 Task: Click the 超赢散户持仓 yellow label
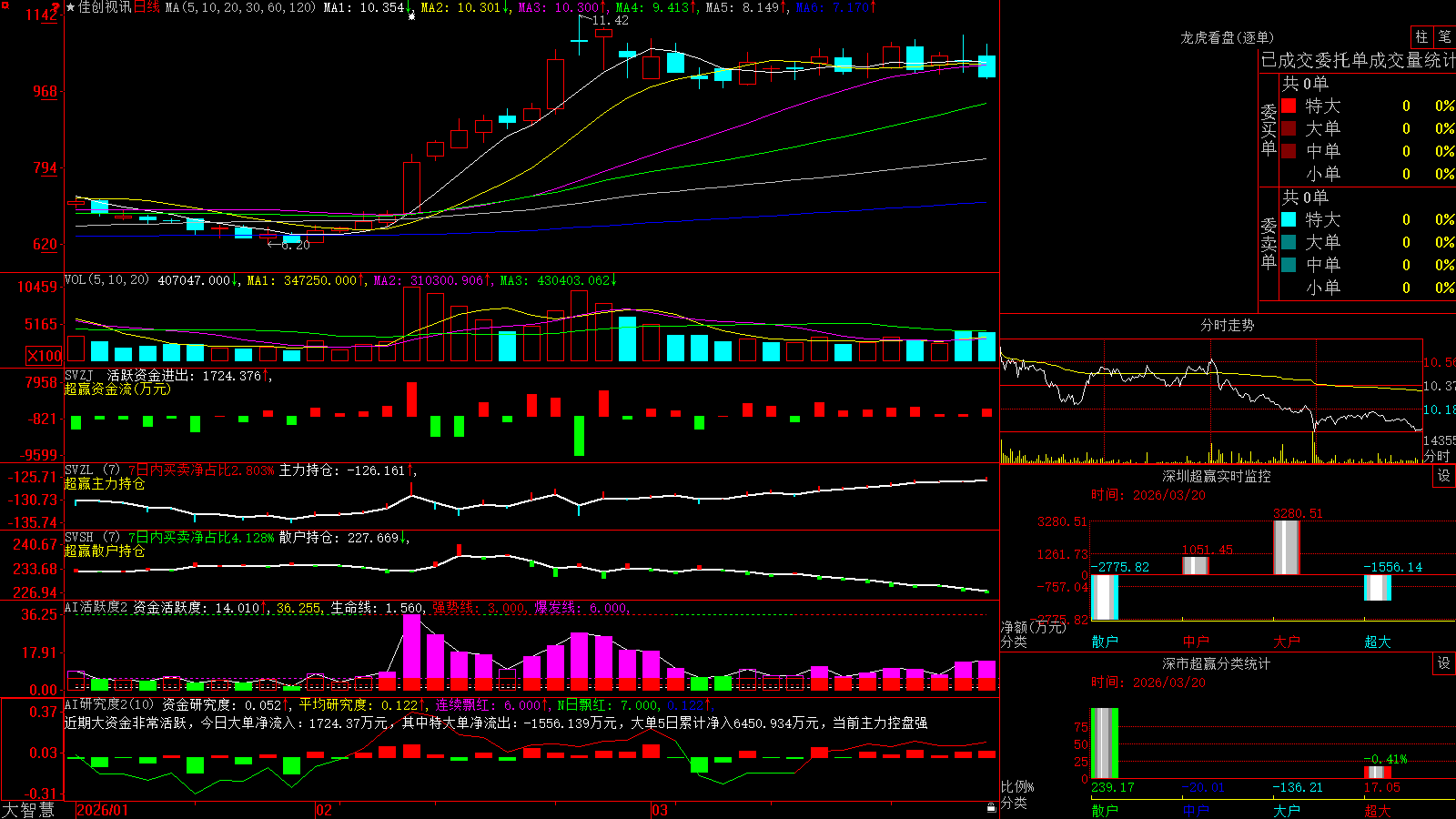click(105, 551)
